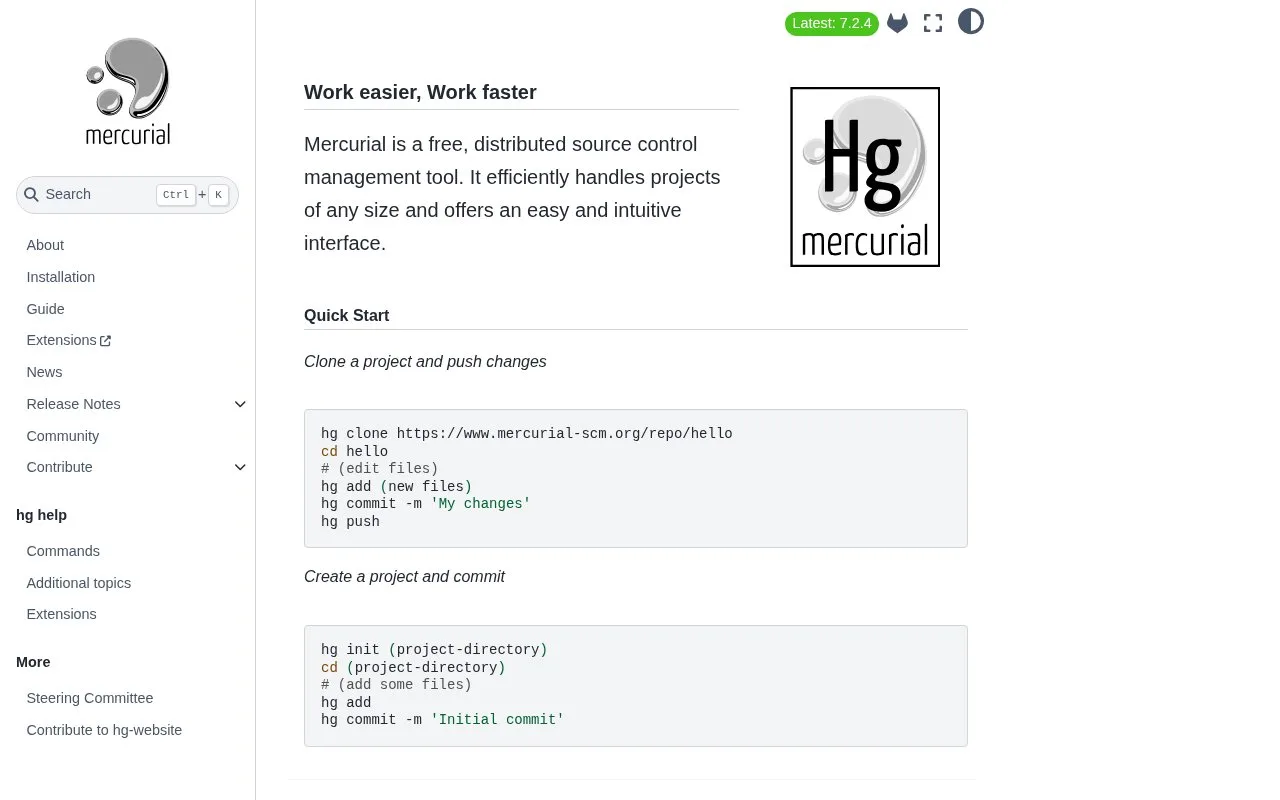Expand the Contribute chevron

point(240,467)
